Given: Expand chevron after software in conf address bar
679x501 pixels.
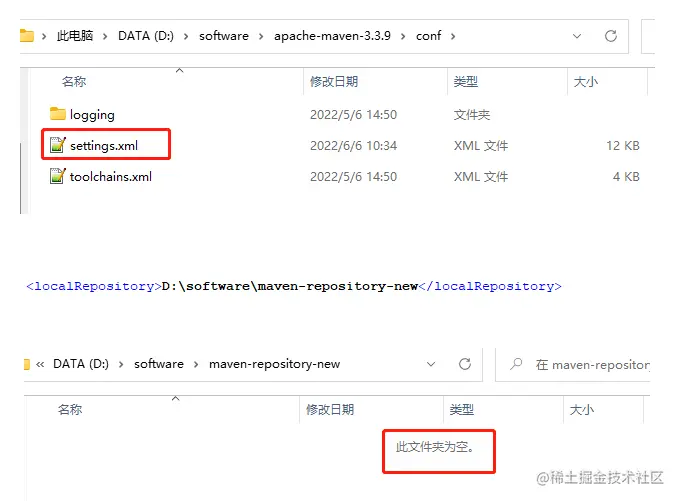Looking at the screenshot, I should [x=261, y=36].
